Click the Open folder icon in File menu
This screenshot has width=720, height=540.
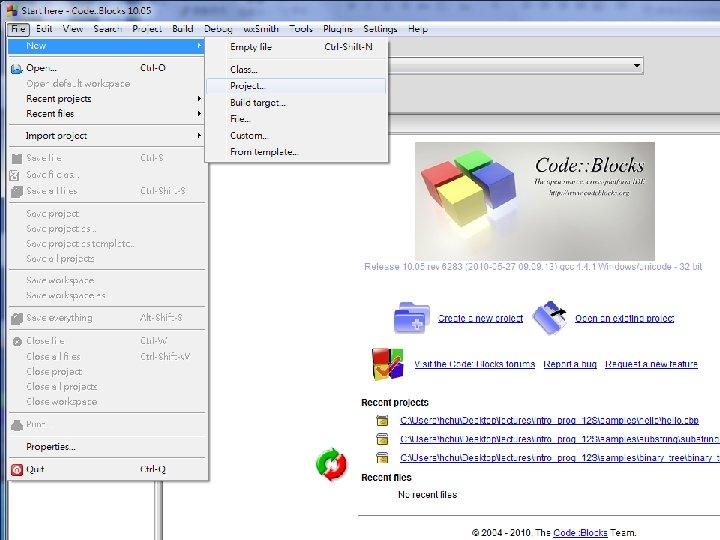[x=17, y=69]
